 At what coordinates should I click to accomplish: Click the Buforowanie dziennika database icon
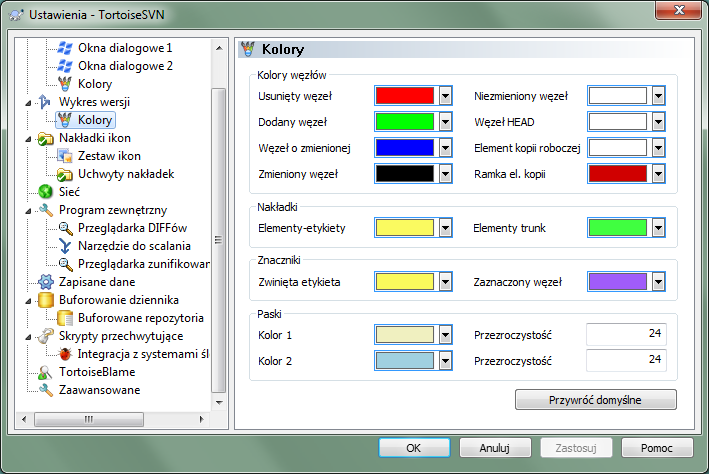(45, 300)
